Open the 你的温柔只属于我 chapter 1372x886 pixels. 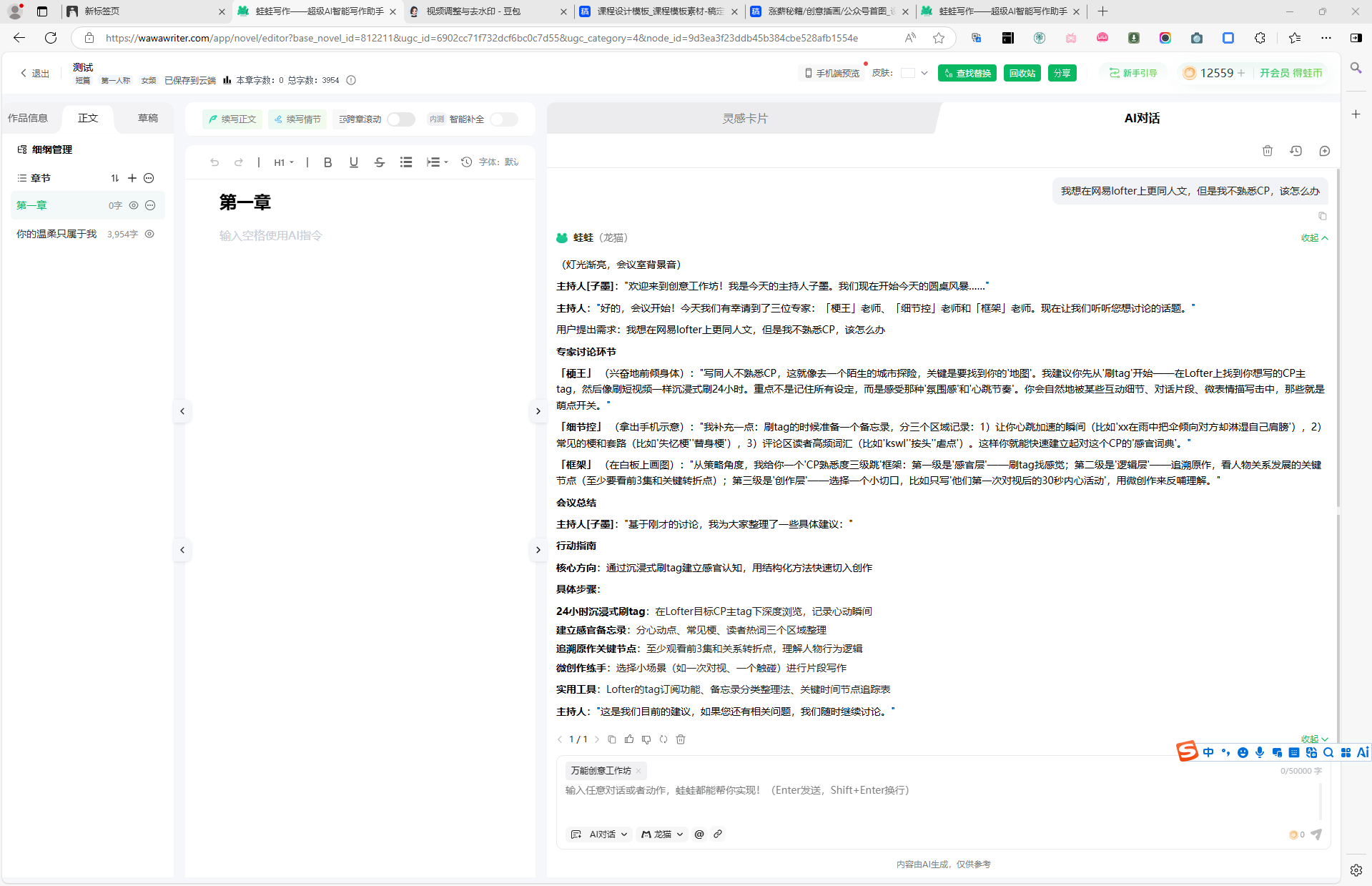click(56, 234)
